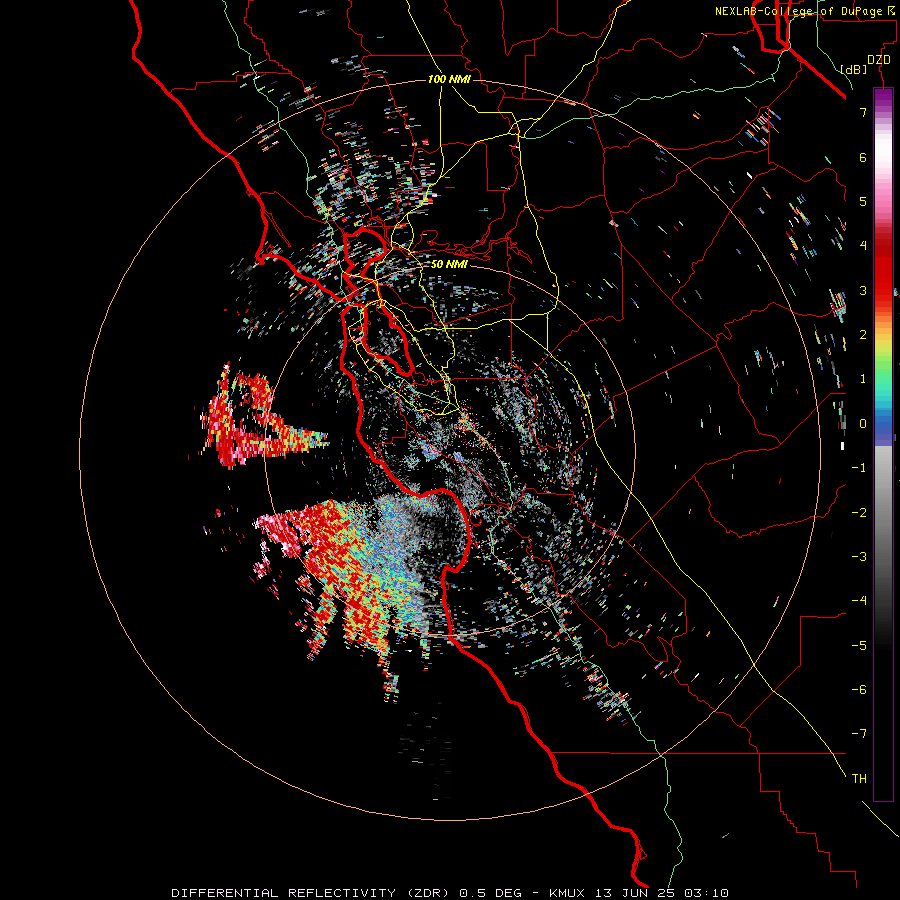Click the -1 tick label on the scale
The image size is (900, 900).
tap(859, 468)
